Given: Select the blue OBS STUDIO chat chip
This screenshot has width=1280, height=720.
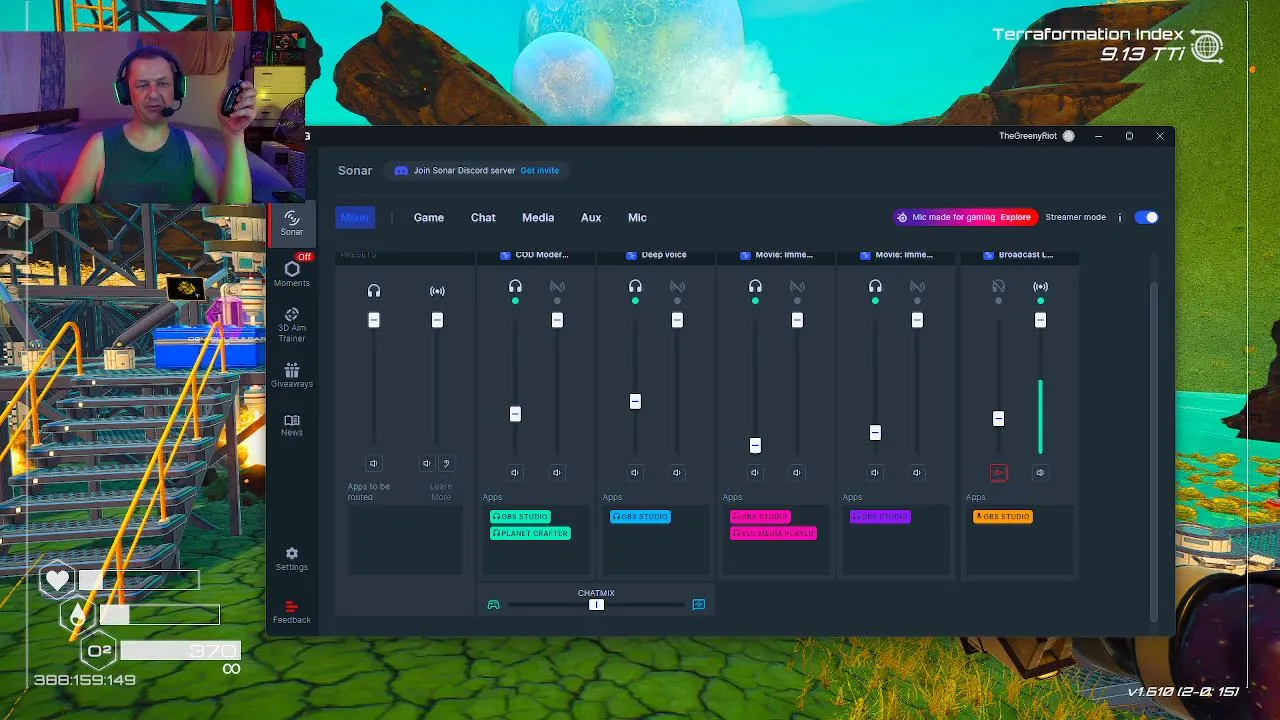Looking at the screenshot, I should click(x=640, y=516).
